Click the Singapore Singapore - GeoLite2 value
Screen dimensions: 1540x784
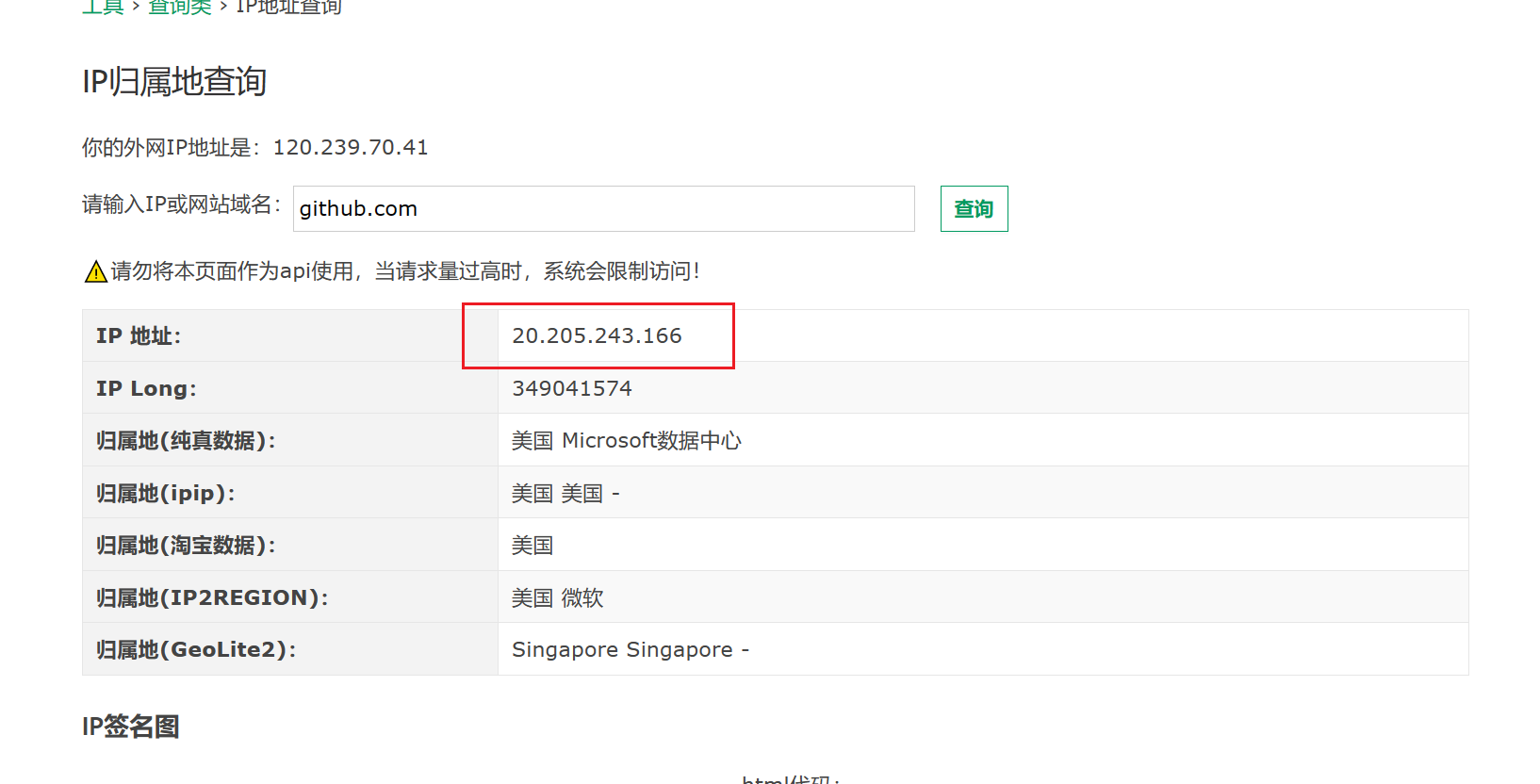coord(631,649)
